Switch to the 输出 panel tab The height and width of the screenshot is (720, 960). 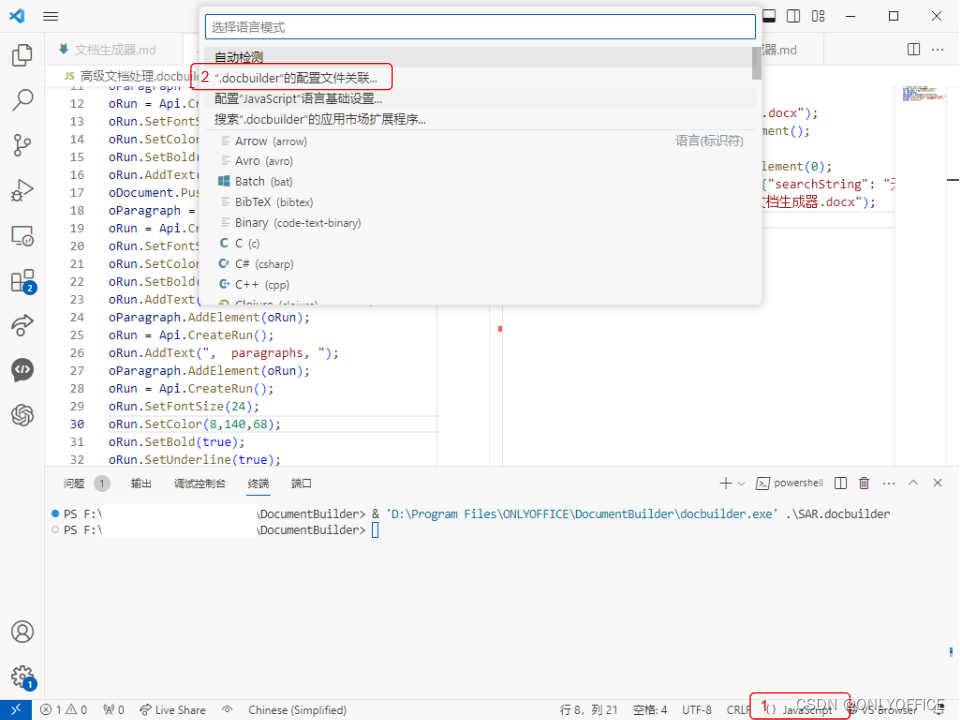(x=141, y=484)
